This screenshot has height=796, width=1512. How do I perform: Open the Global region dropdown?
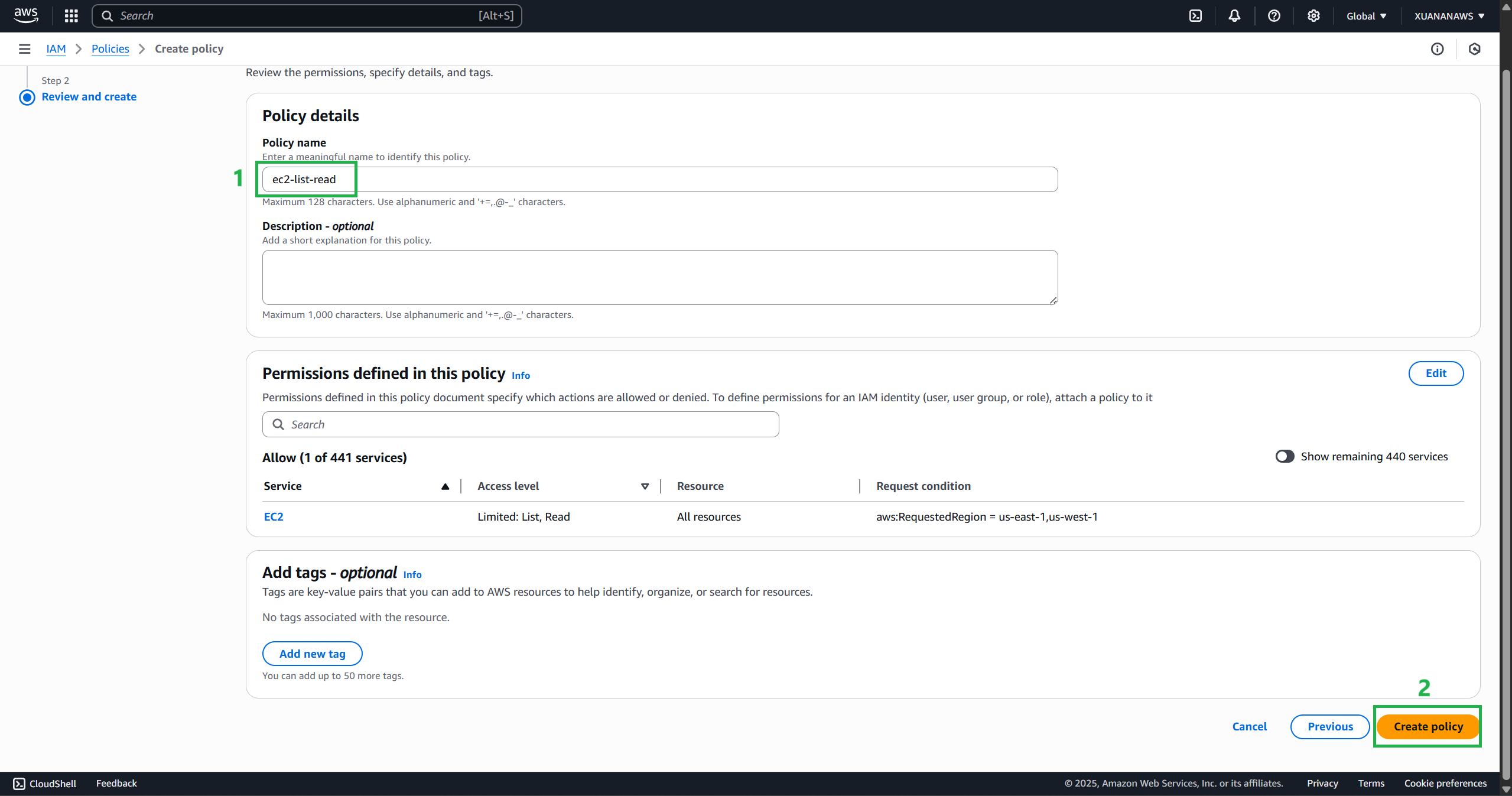point(1366,16)
